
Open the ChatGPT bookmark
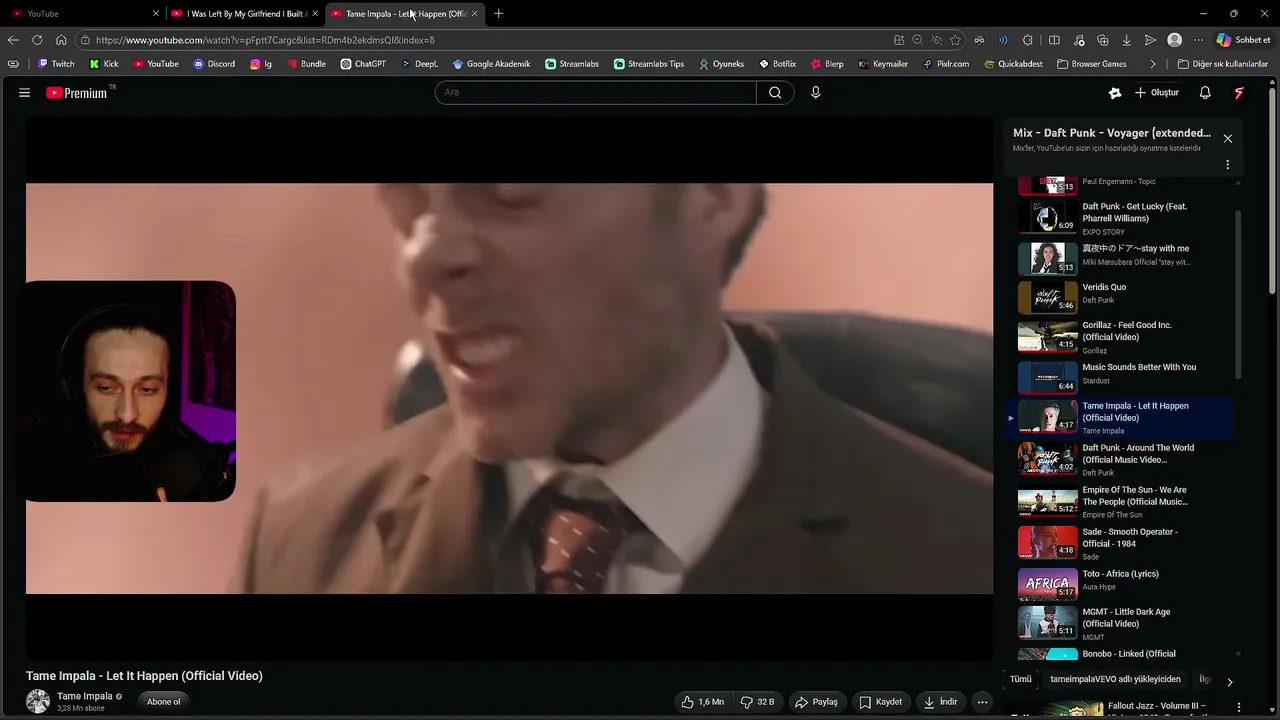[x=363, y=64]
